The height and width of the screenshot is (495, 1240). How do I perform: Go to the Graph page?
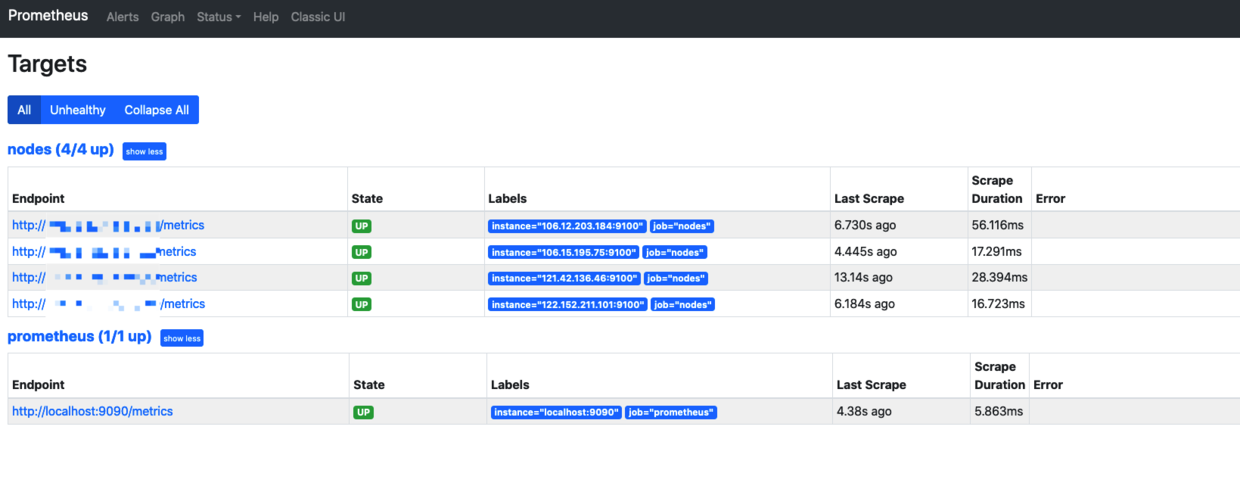[x=168, y=17]
